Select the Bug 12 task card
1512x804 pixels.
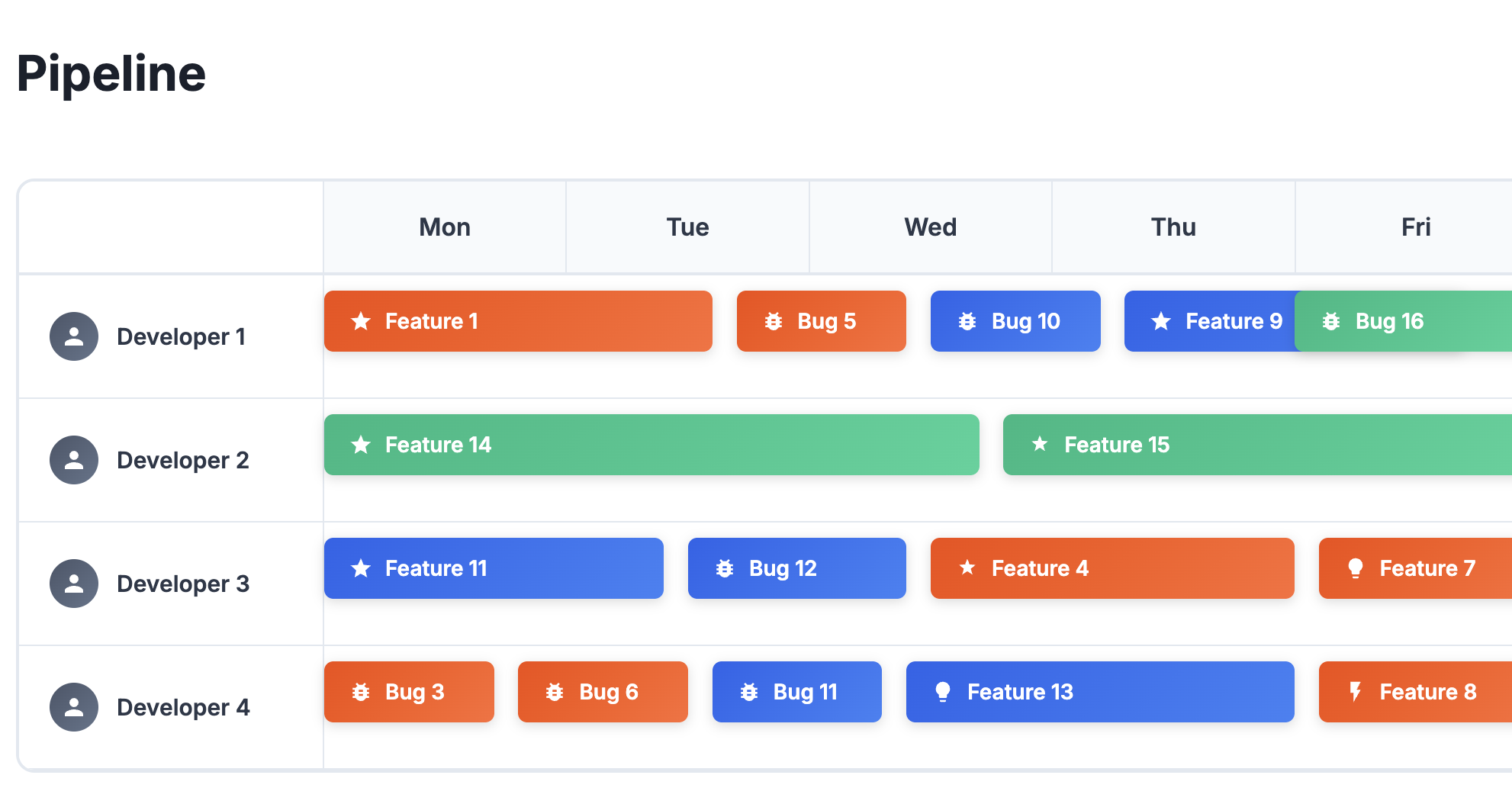pyautogui.click(x=796, y=568)
